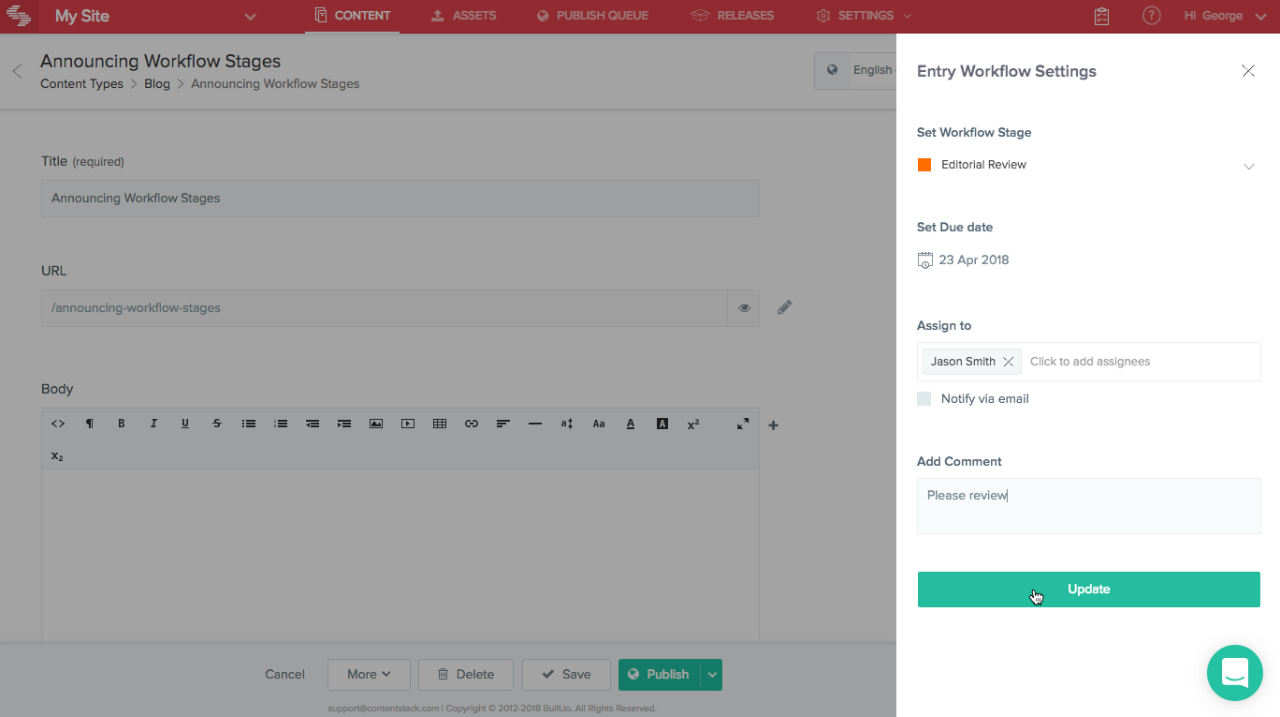The image size is (1280, 717).
Task: Insert video into Body
Action: pos(408,424)
